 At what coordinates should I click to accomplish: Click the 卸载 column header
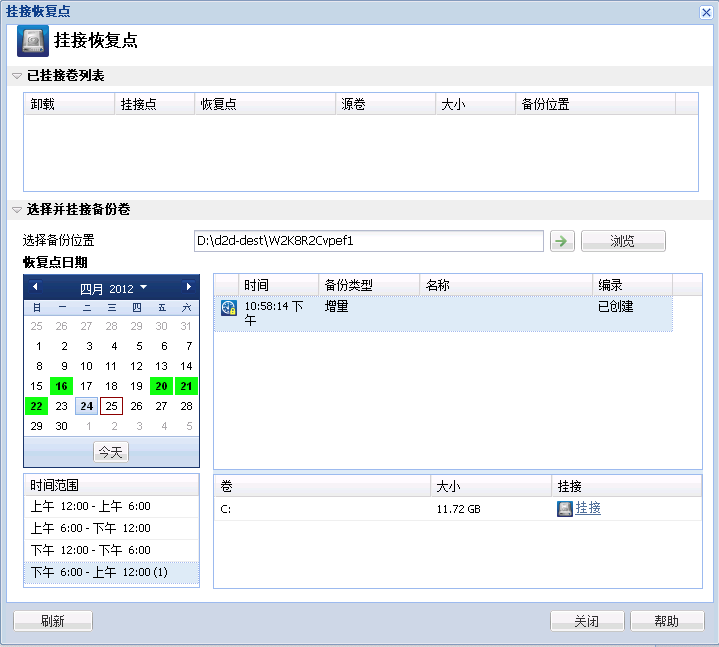(69, 104)
